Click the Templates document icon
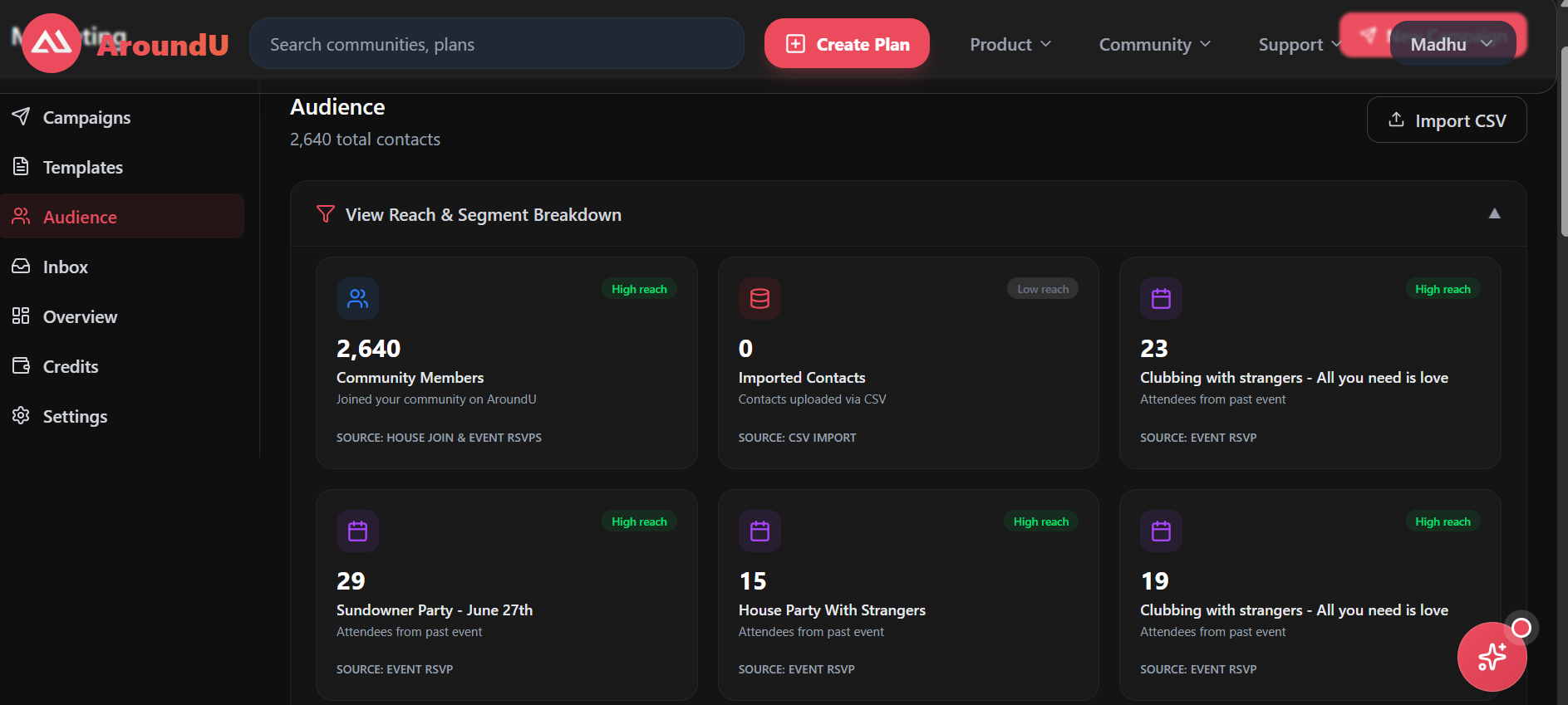 click(21, 166)
